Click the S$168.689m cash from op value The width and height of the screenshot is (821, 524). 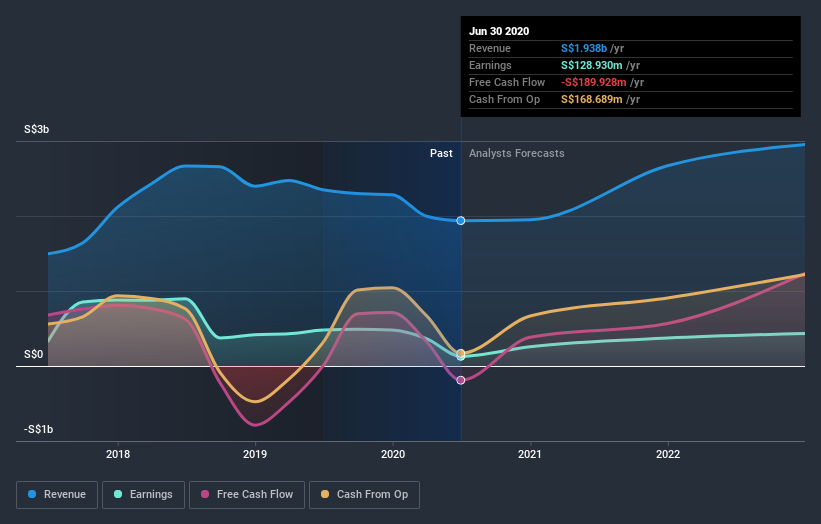click(592, 99)
